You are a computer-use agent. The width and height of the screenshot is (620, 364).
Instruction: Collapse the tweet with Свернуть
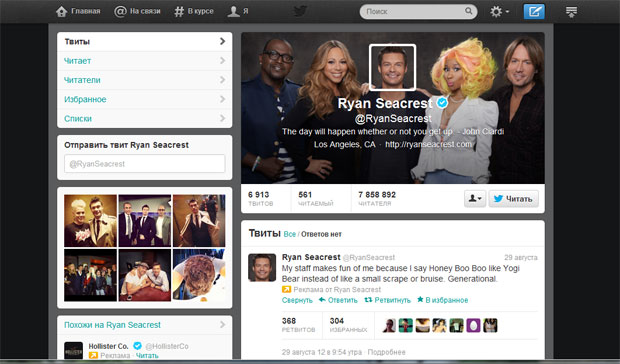[x=297, y=300]
